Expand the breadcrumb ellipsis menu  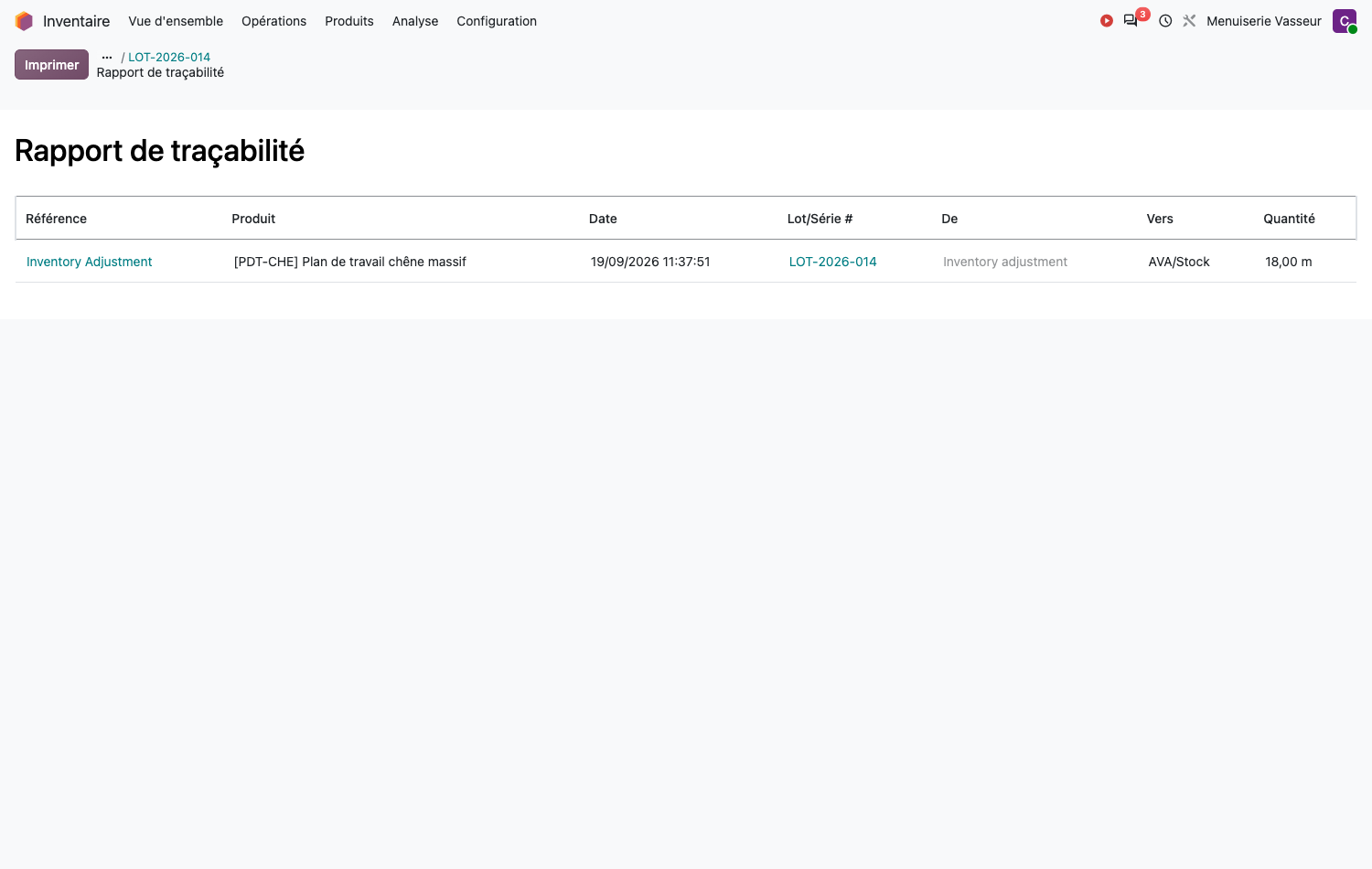[107, 57]
